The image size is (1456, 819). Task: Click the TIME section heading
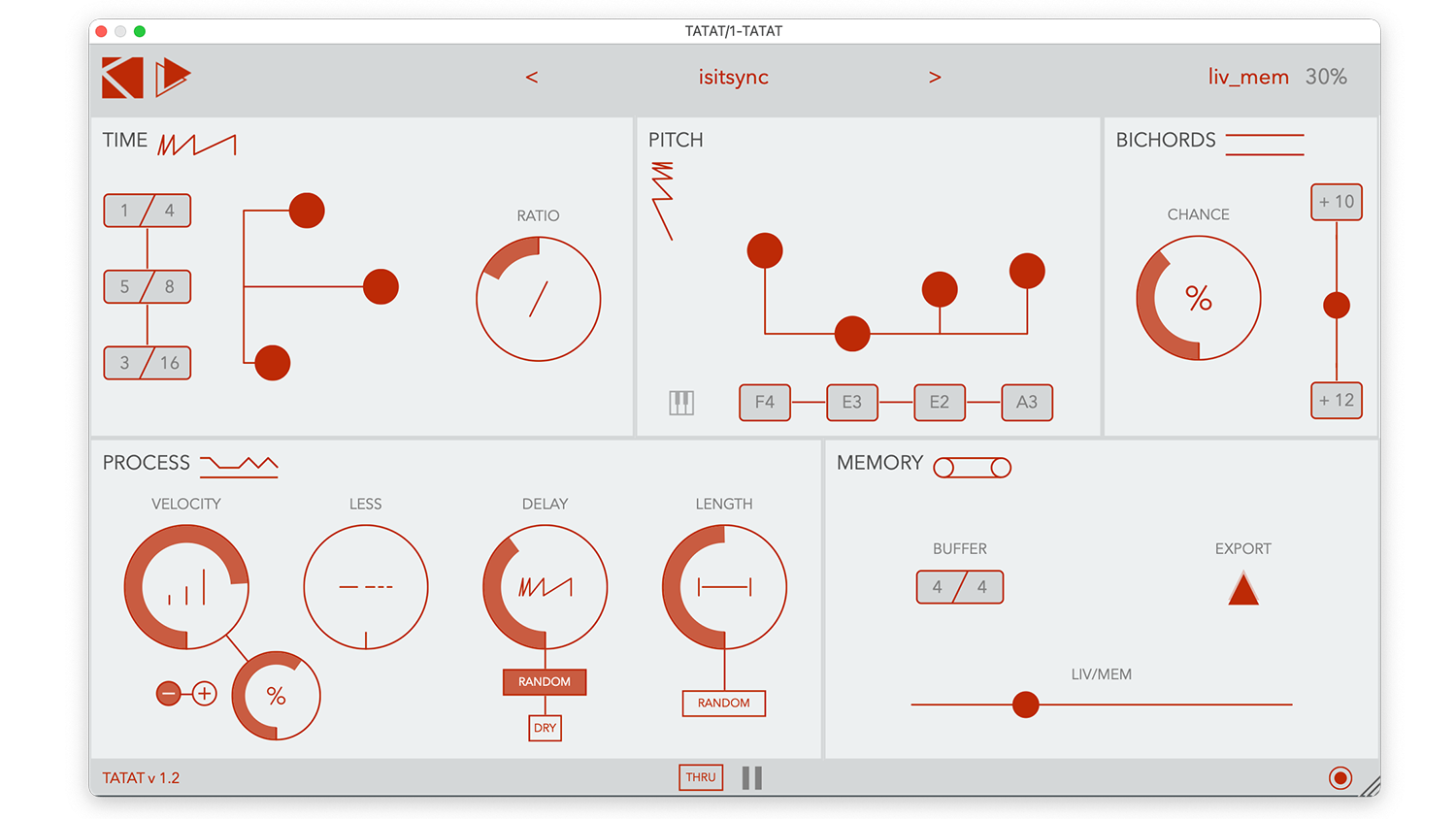tap(125, 140)
